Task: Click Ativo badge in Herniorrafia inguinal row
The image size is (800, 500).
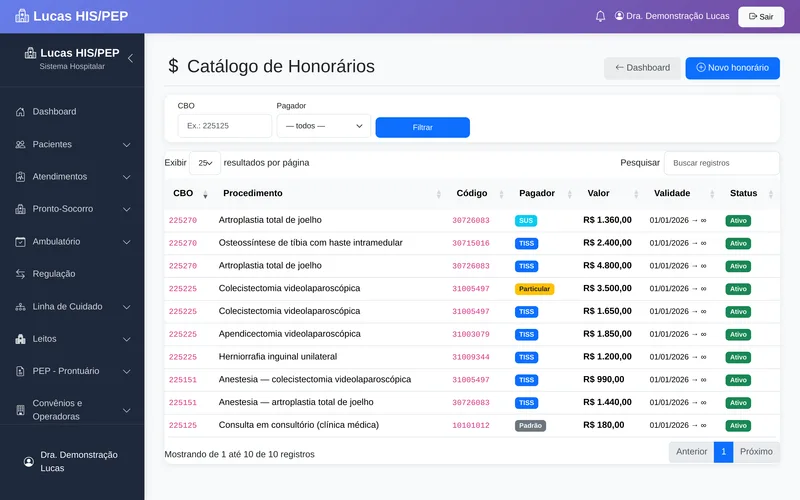Action: (738, 357)
